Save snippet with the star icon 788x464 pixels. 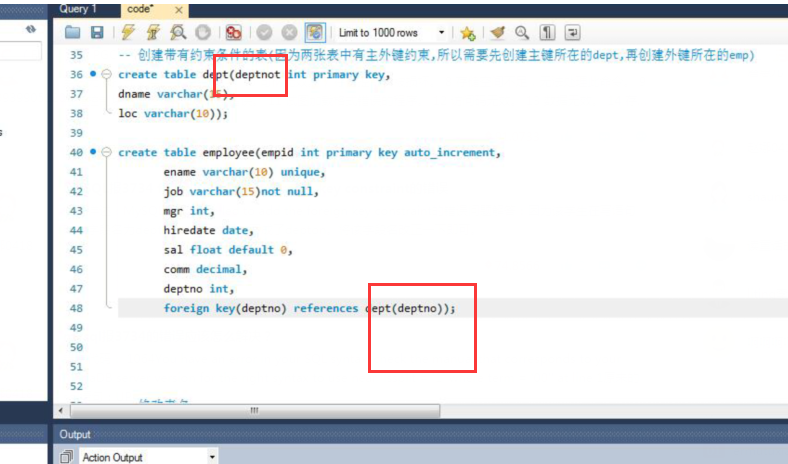(x=467, y=33)
